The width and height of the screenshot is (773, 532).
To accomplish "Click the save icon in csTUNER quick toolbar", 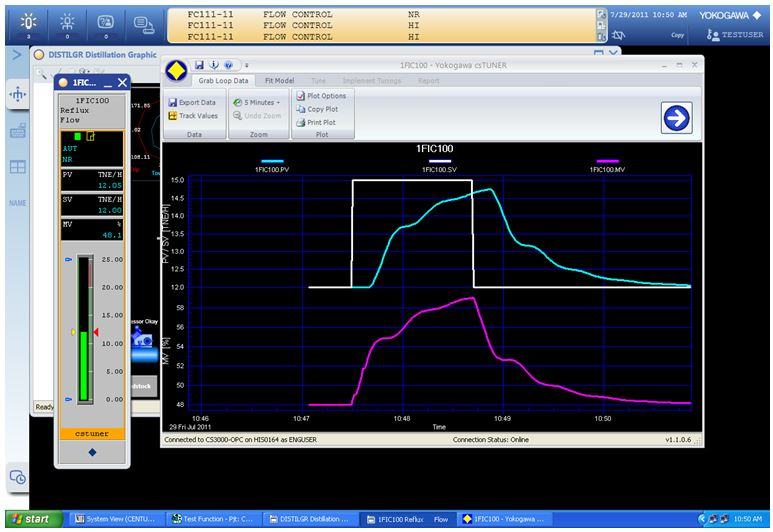I will pos(199,65).
